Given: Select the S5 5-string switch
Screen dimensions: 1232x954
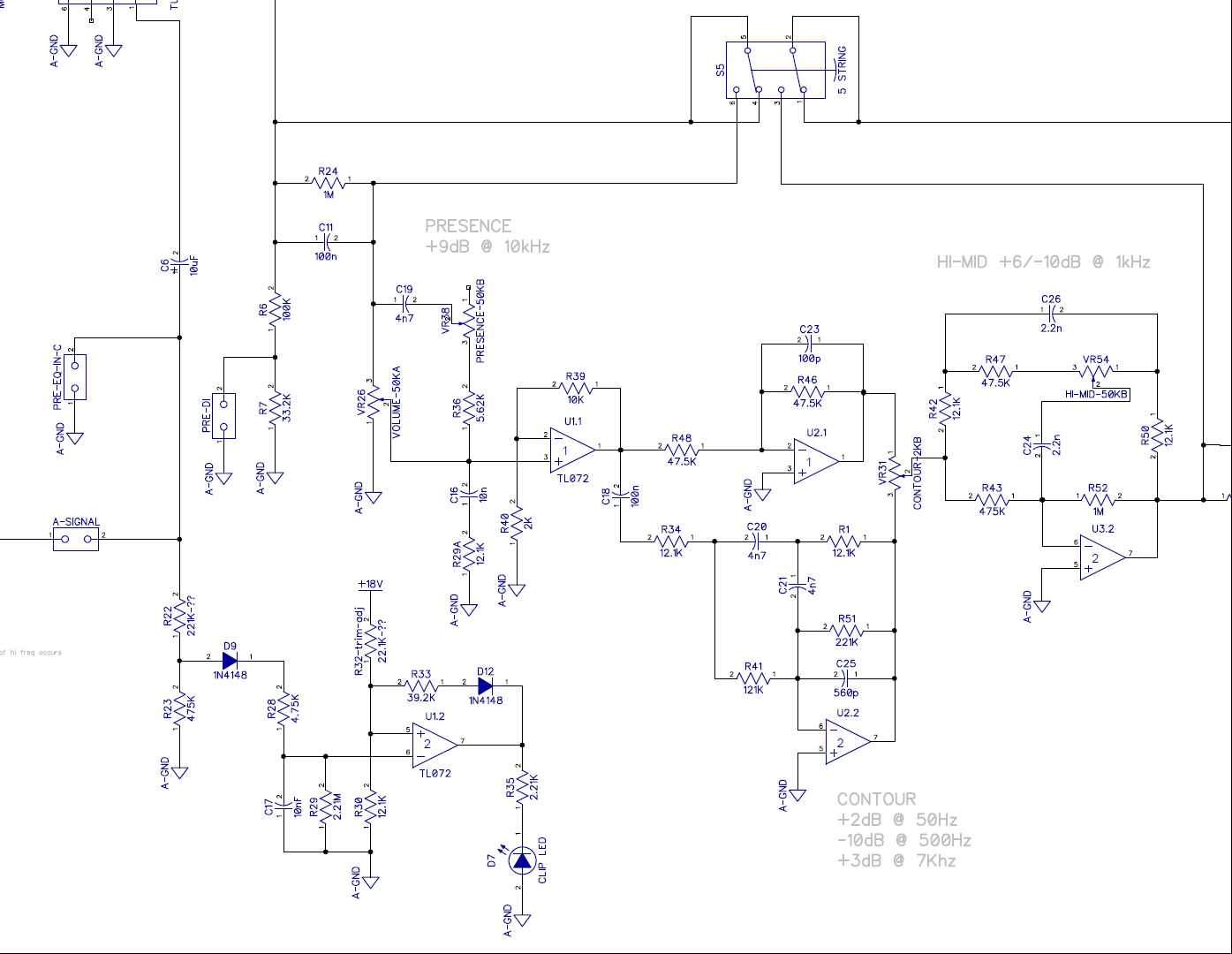Looking at the screenshot, I should tap(775, 70).
